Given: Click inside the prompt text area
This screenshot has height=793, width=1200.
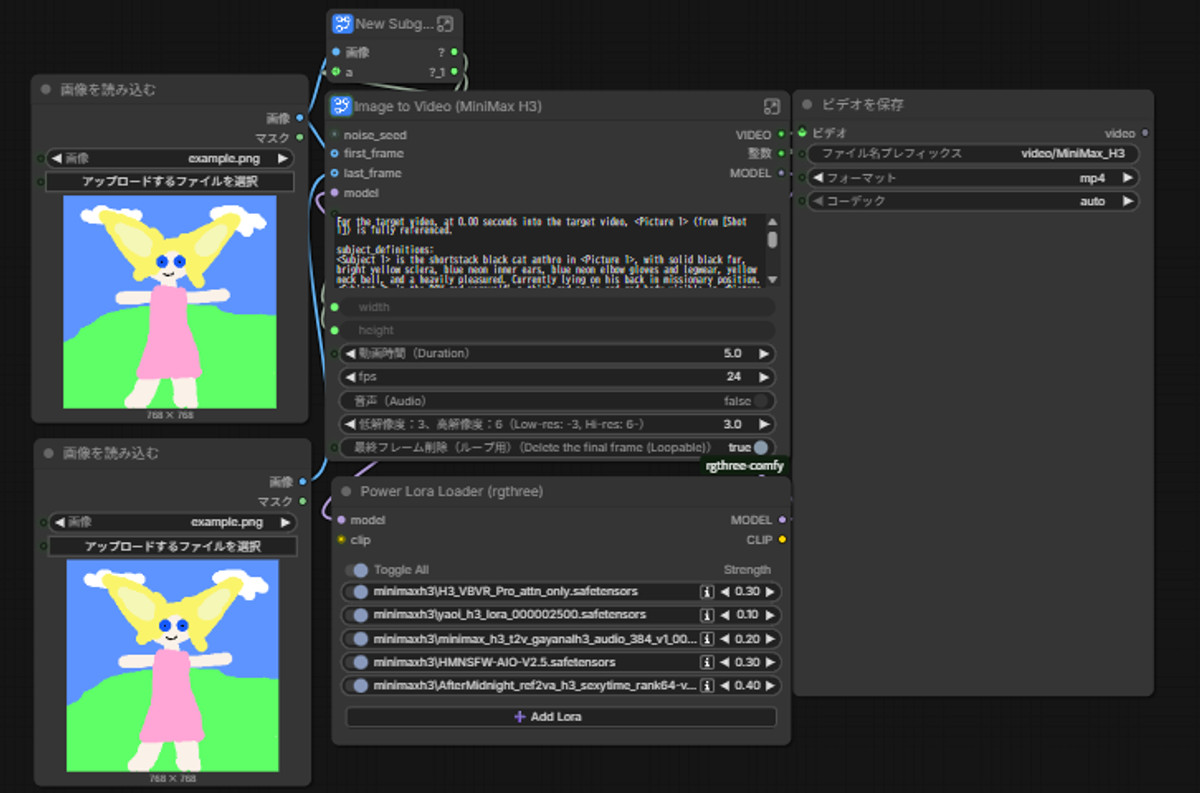Looking at the screenshot, I should (551, 249).
